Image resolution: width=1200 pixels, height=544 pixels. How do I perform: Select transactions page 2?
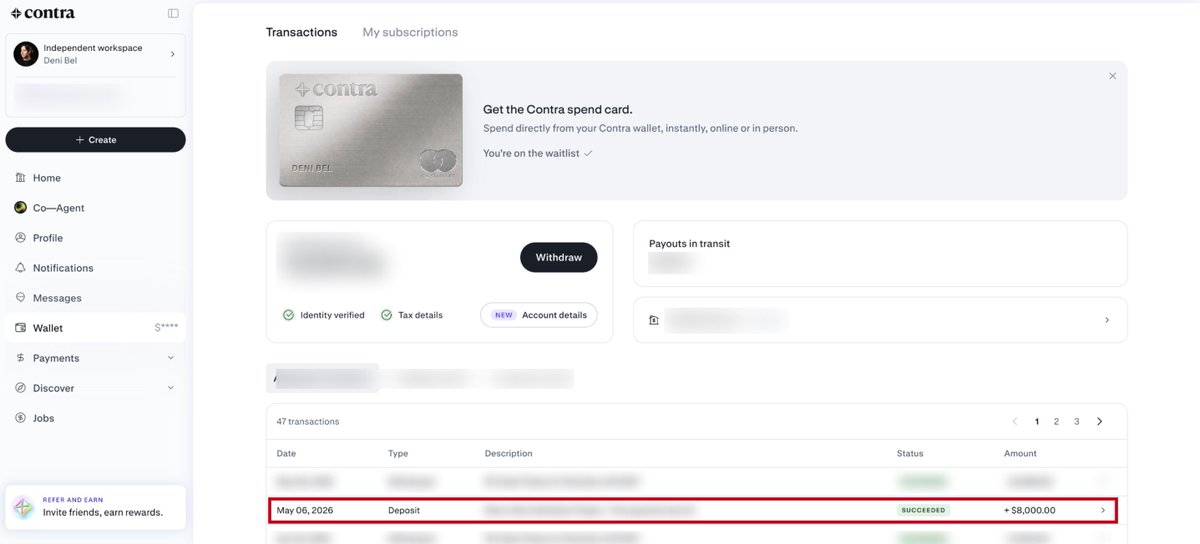1056,422
